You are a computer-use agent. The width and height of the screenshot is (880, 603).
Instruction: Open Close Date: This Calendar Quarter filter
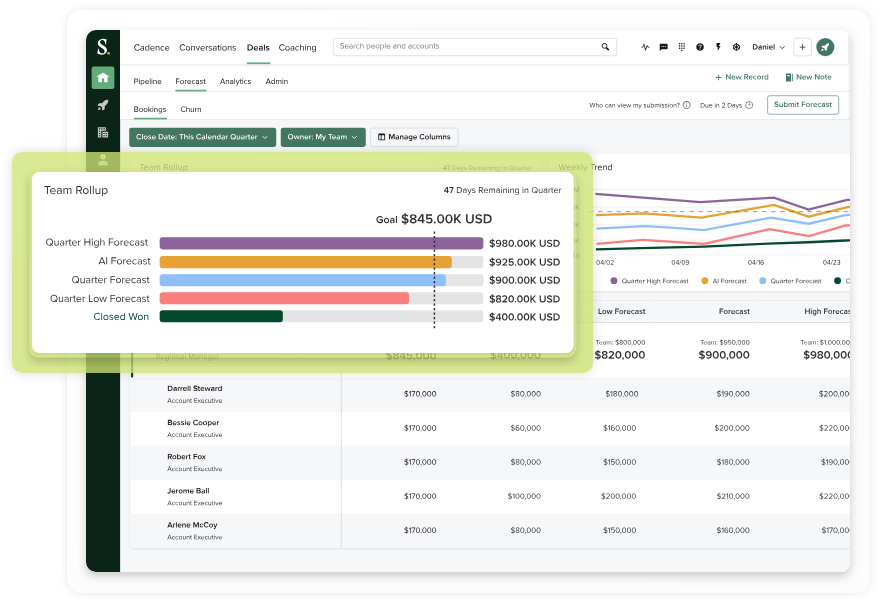coord(203,137)
